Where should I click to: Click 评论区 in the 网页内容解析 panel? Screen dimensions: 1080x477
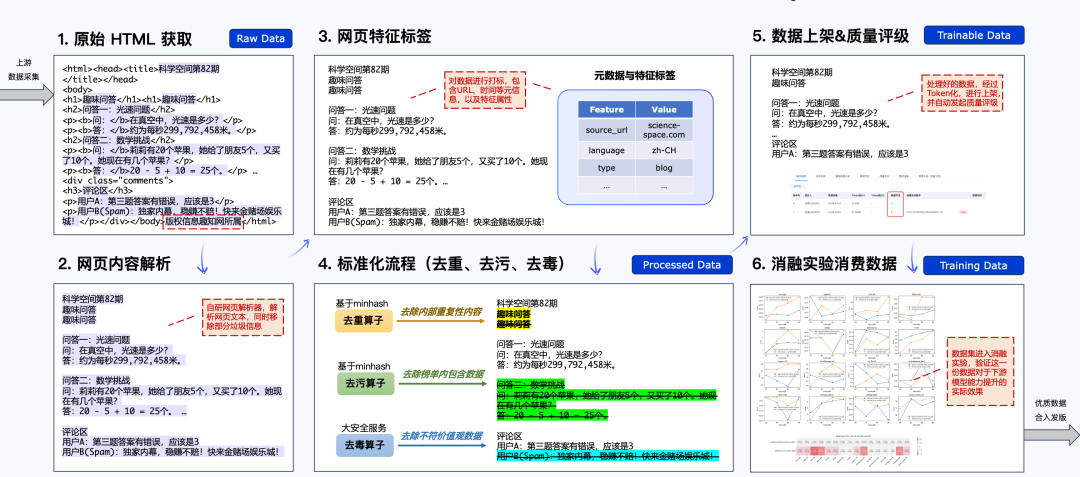click(75, 432)
